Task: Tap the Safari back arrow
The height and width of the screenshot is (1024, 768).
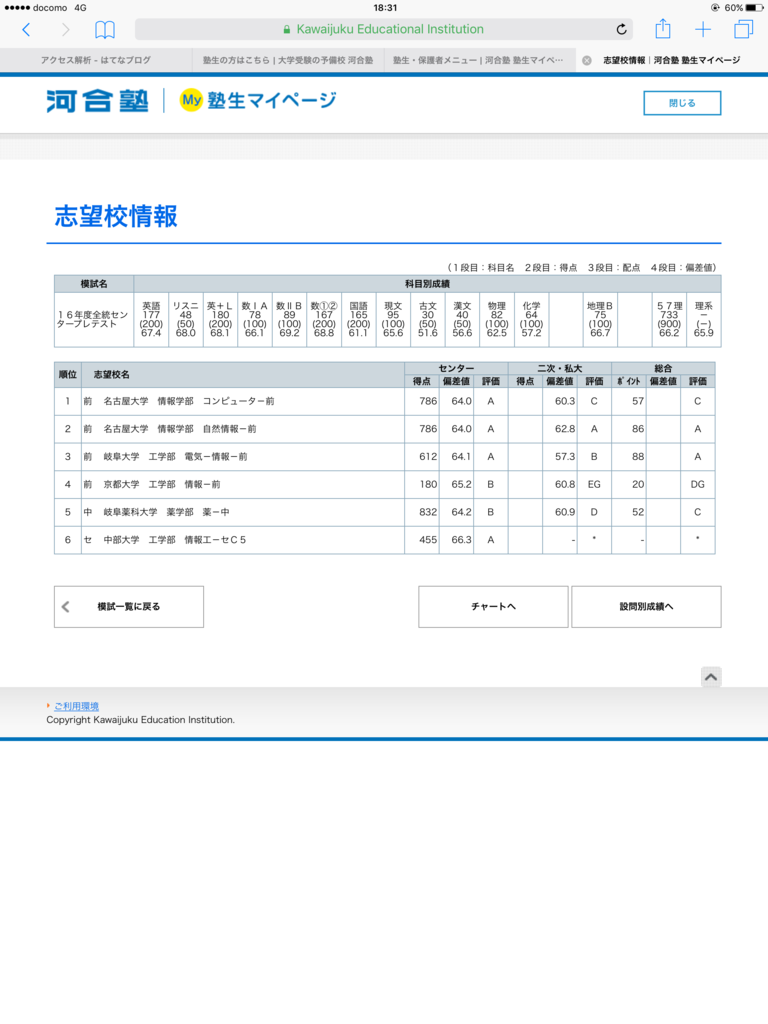Action: point(26,29)
